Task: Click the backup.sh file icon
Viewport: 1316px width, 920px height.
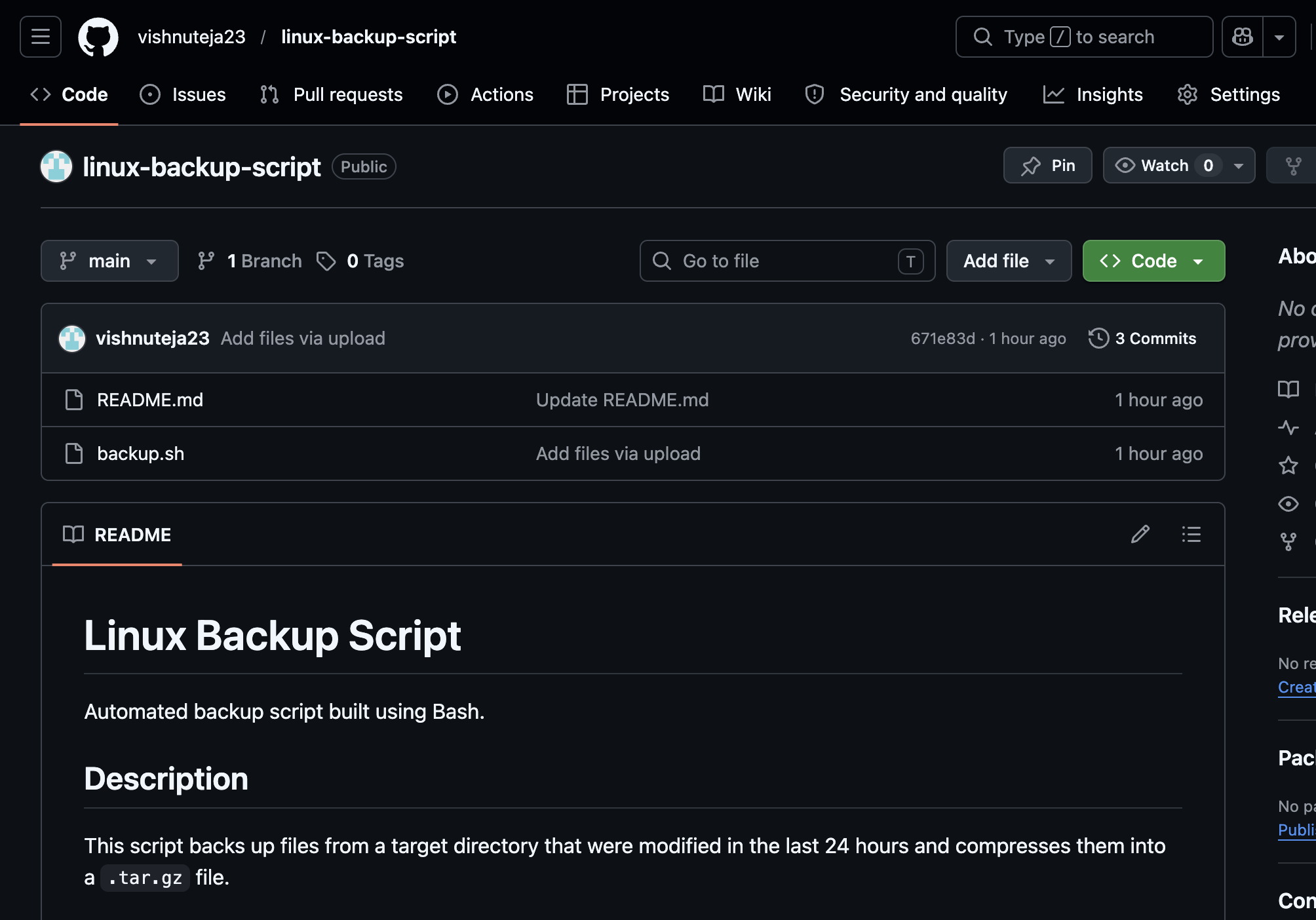Action: (x=74, y=453)
